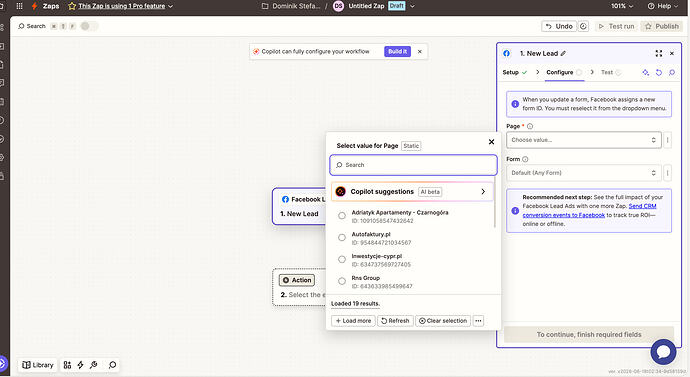
Task: Click the AI sparkle icon in step panel
Action: click(646, 73)
